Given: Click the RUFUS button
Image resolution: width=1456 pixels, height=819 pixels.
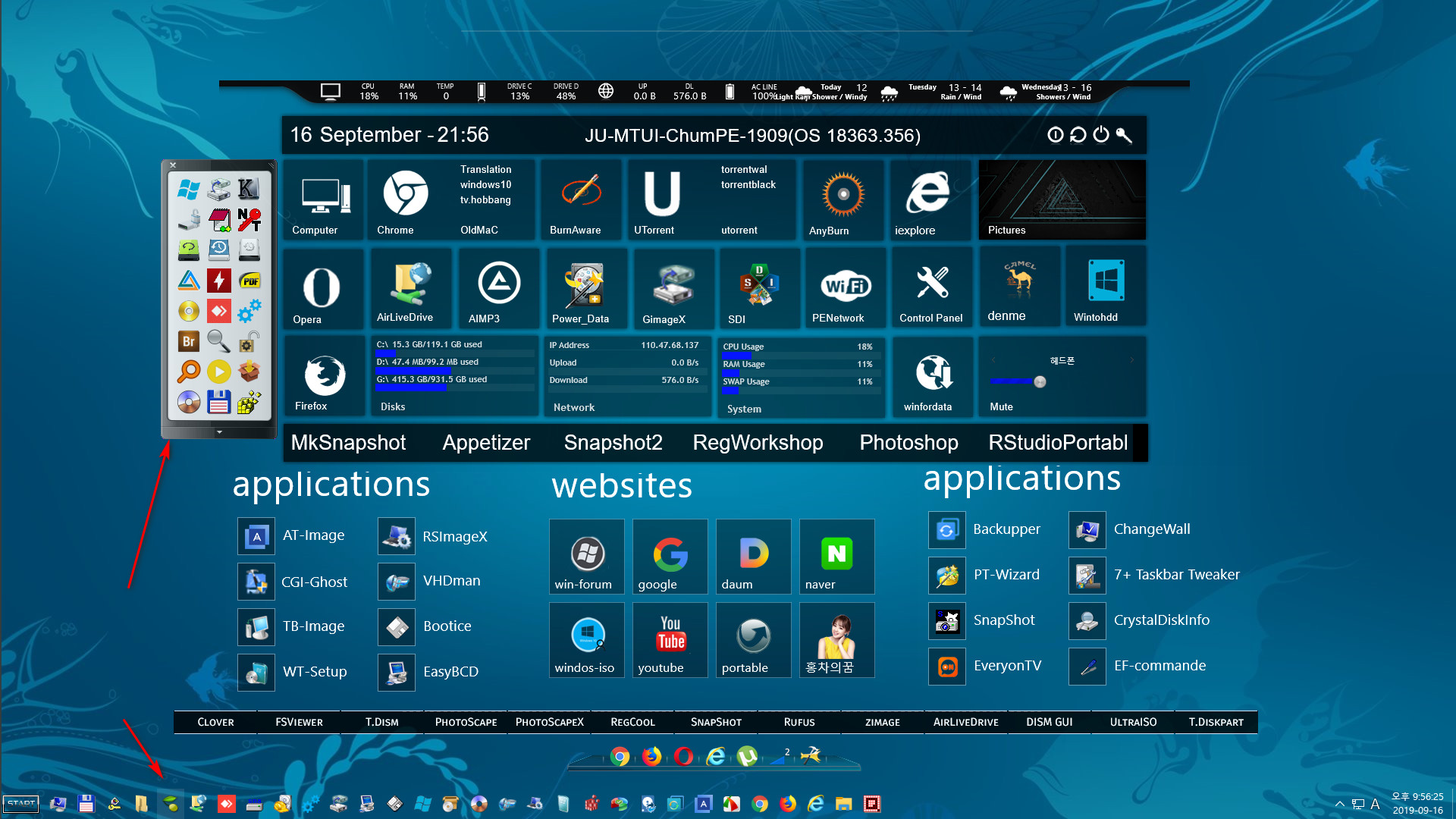Looking at the screenshot, I should pos(799,723).
